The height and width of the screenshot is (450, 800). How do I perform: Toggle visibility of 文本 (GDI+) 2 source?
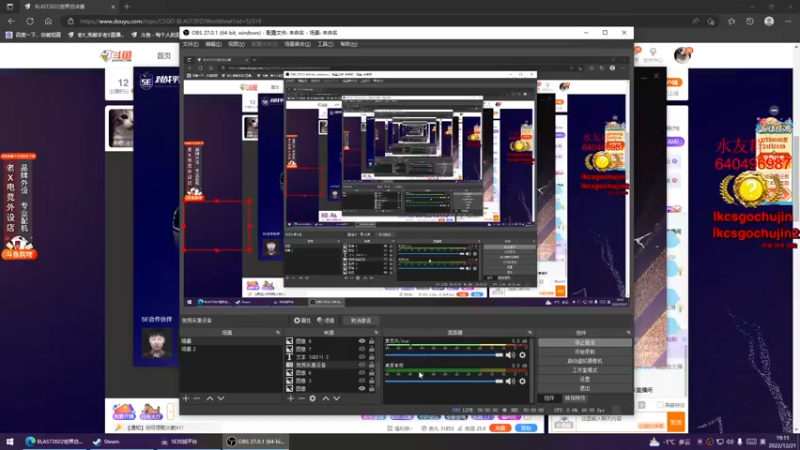tap(362, 357)
